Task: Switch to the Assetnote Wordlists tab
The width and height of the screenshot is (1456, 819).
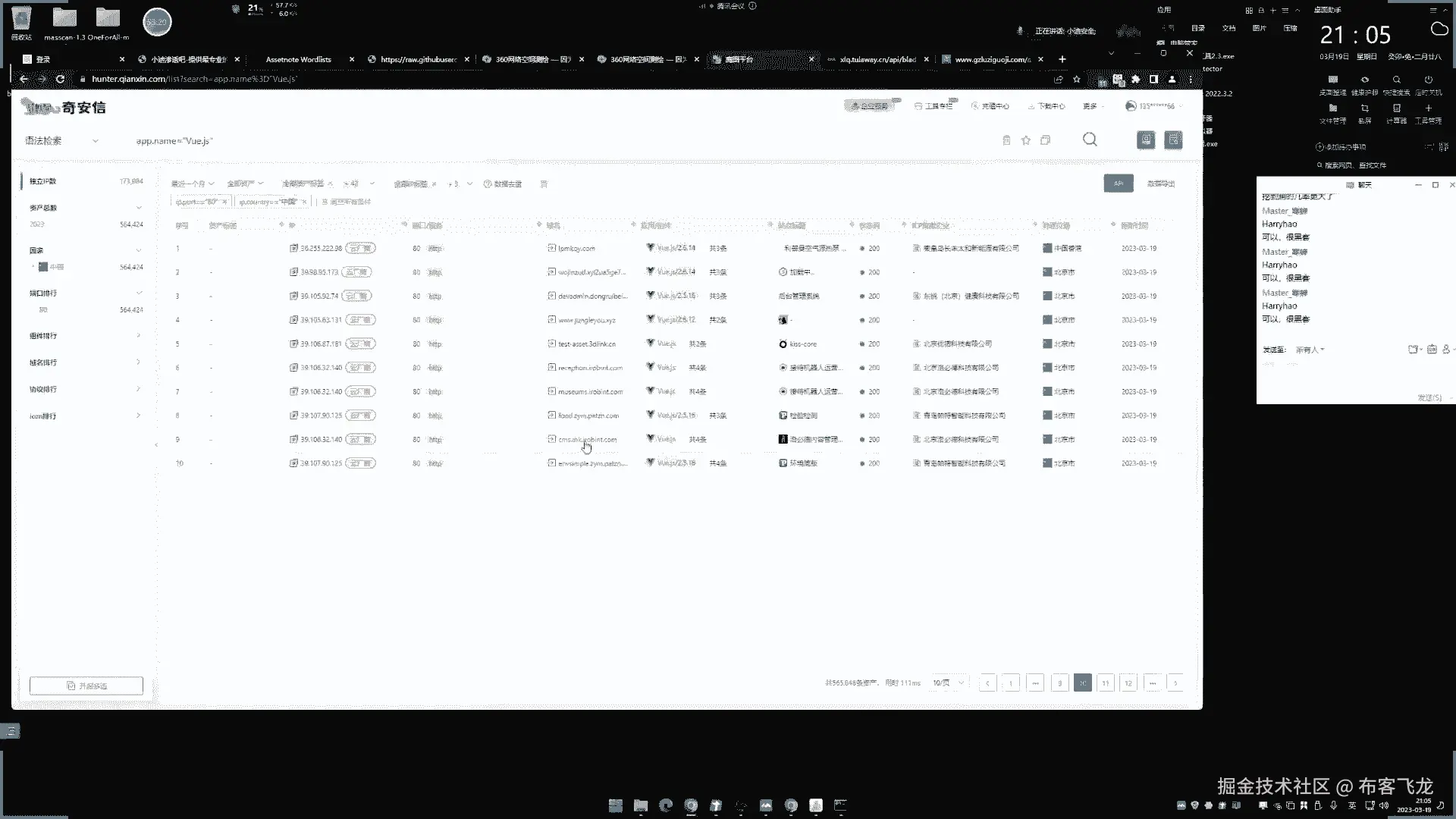Action: pyautogui.click(x=299, y=59)
